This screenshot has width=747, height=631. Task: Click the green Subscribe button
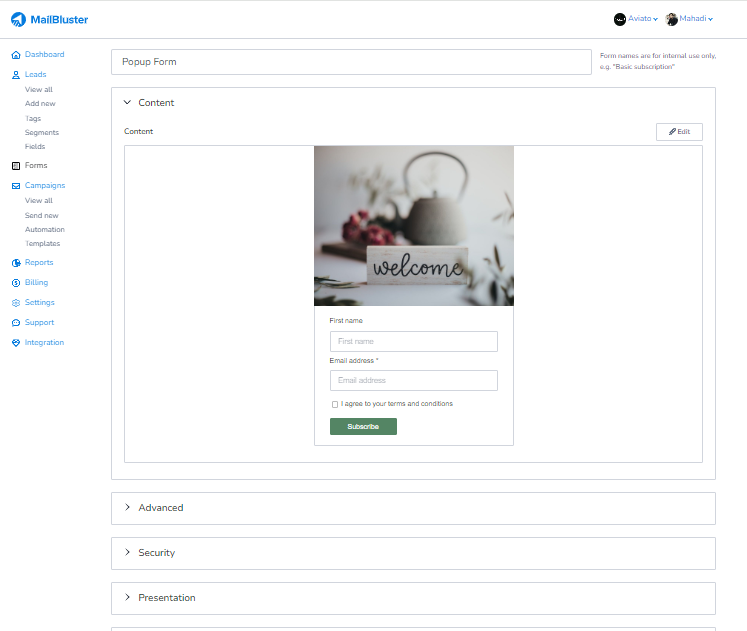363,427
